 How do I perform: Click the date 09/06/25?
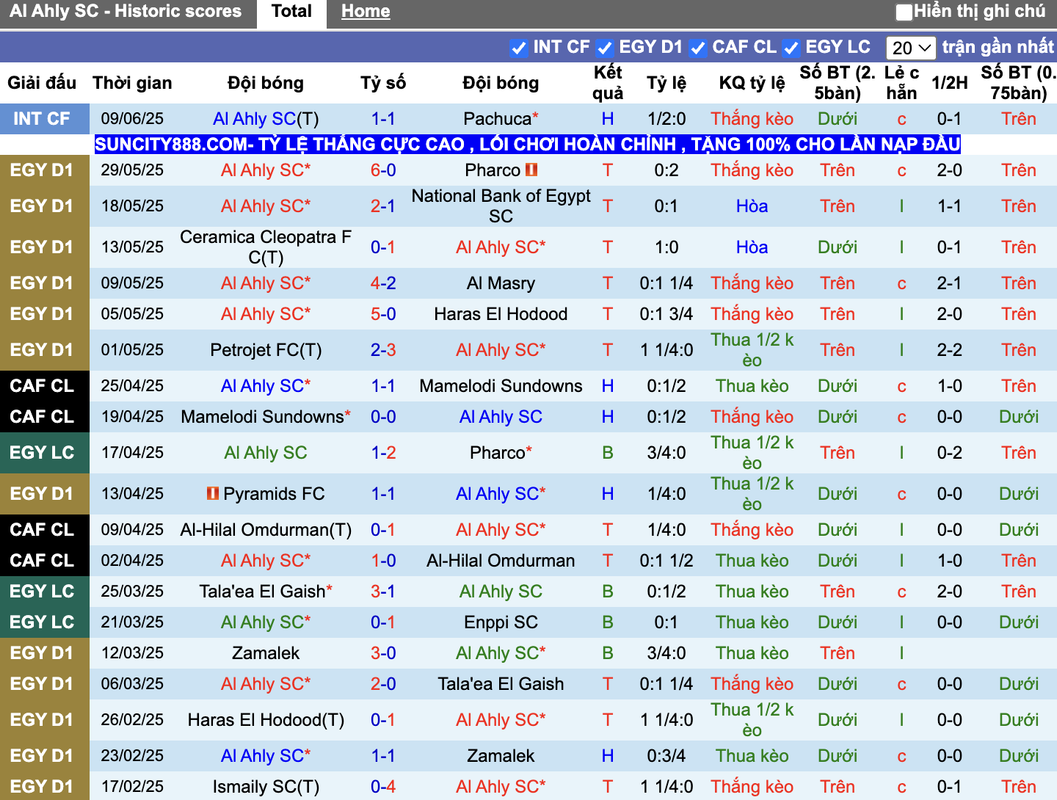click(x=132, y=119)
